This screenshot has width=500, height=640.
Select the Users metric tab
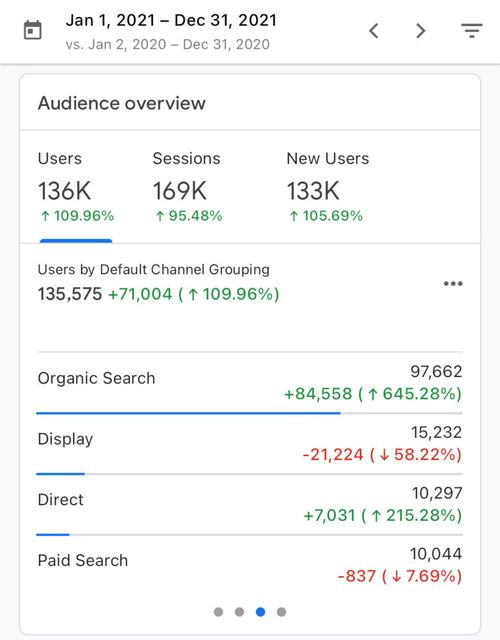76,187
